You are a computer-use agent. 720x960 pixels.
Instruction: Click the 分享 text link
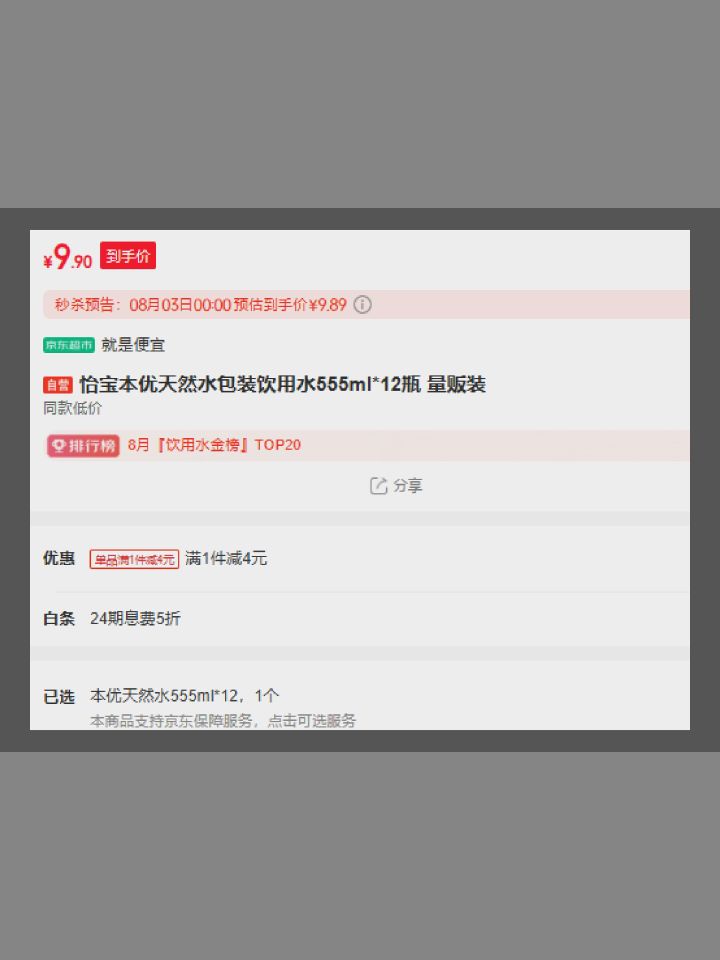[x=408, y=486]
